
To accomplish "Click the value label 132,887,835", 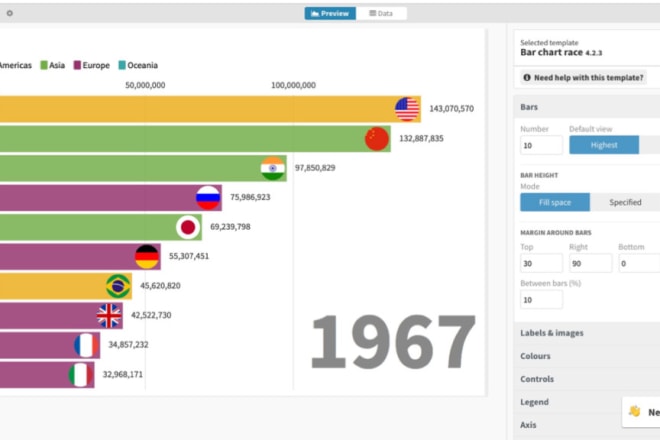I will (x=421, y=139).
